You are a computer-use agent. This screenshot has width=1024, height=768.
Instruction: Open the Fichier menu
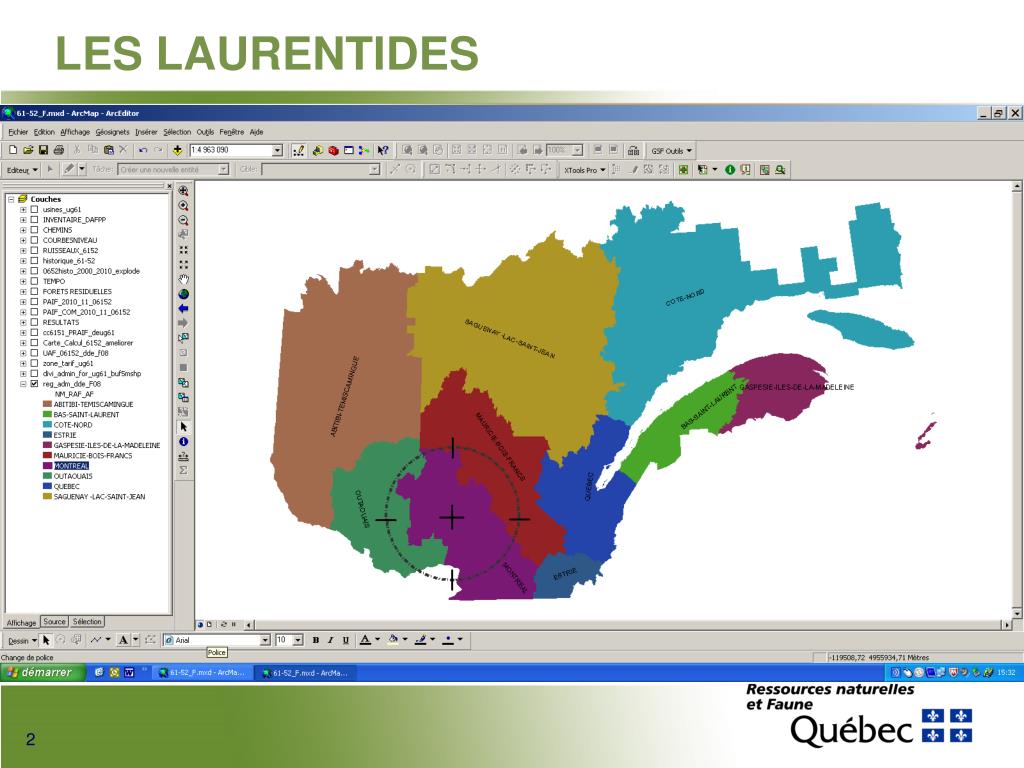(x=18, y=132)
